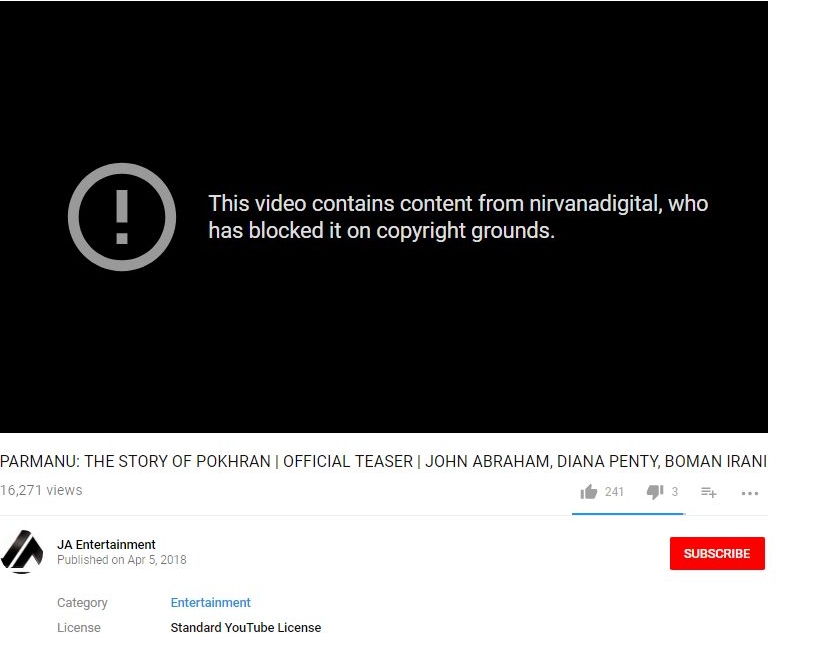
Task: Click the exclamation warning icon in player
Action: [x=122, y=217]
